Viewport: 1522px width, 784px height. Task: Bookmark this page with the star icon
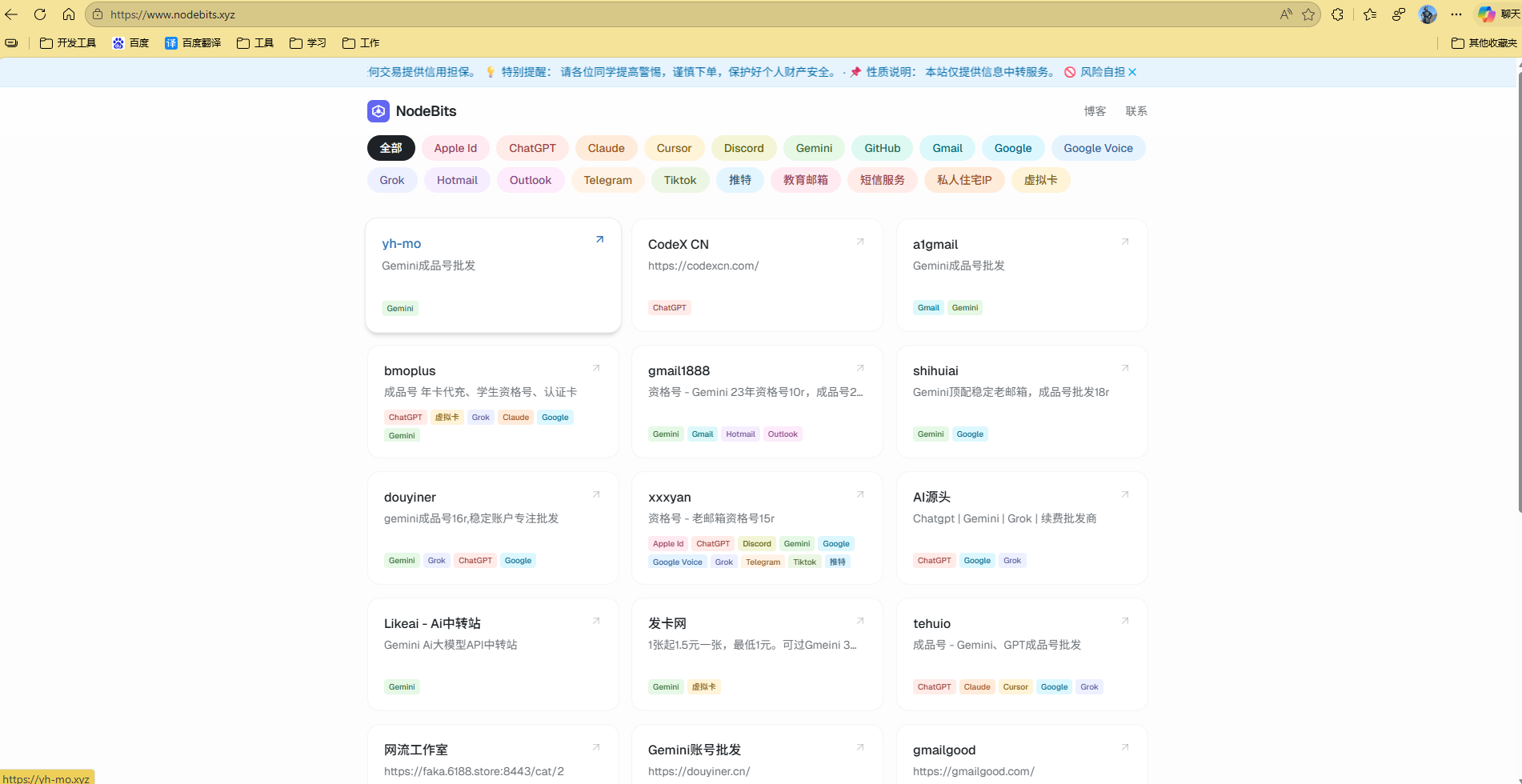tap(1308, 14)
